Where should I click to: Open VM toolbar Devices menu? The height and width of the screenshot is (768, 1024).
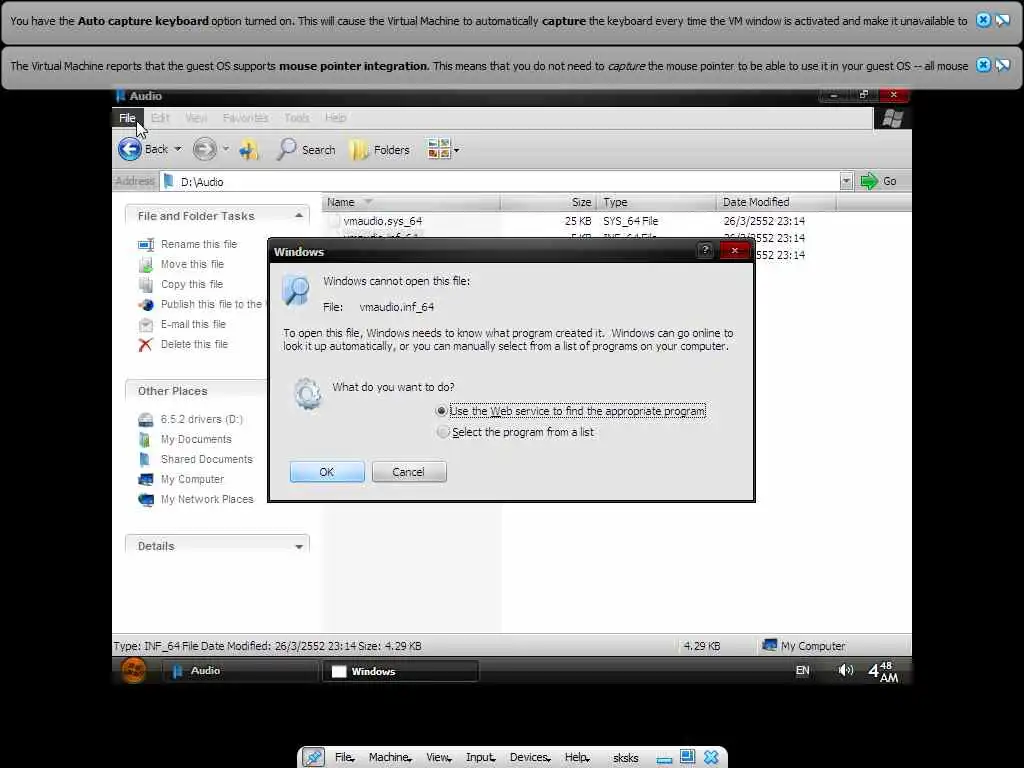pyautogui.click(x=530, y=758)
